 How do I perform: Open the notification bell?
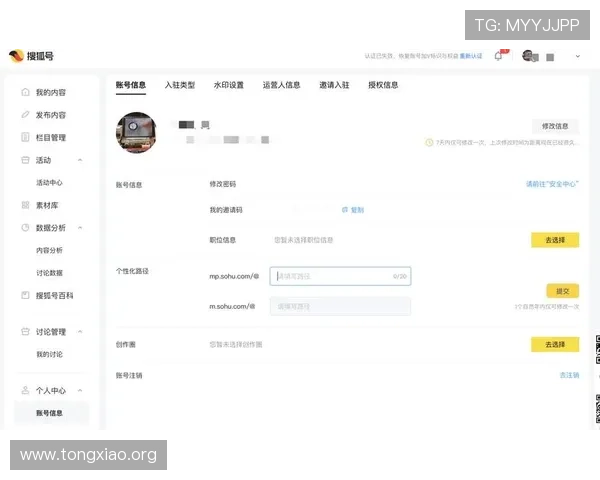498,56
